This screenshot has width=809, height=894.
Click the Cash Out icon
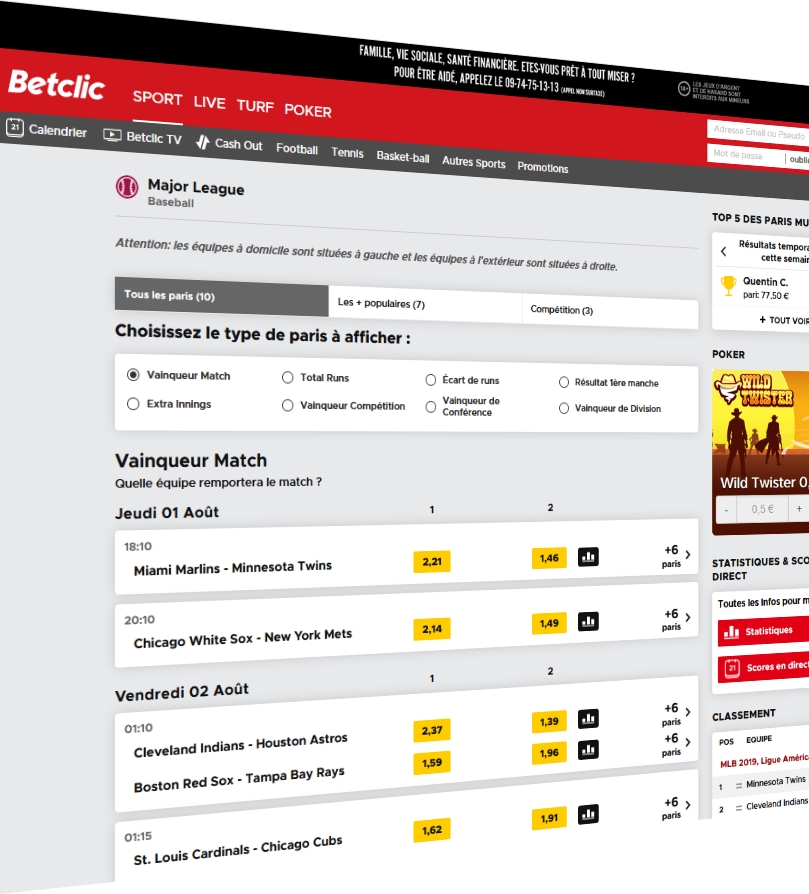coord(202,142)
